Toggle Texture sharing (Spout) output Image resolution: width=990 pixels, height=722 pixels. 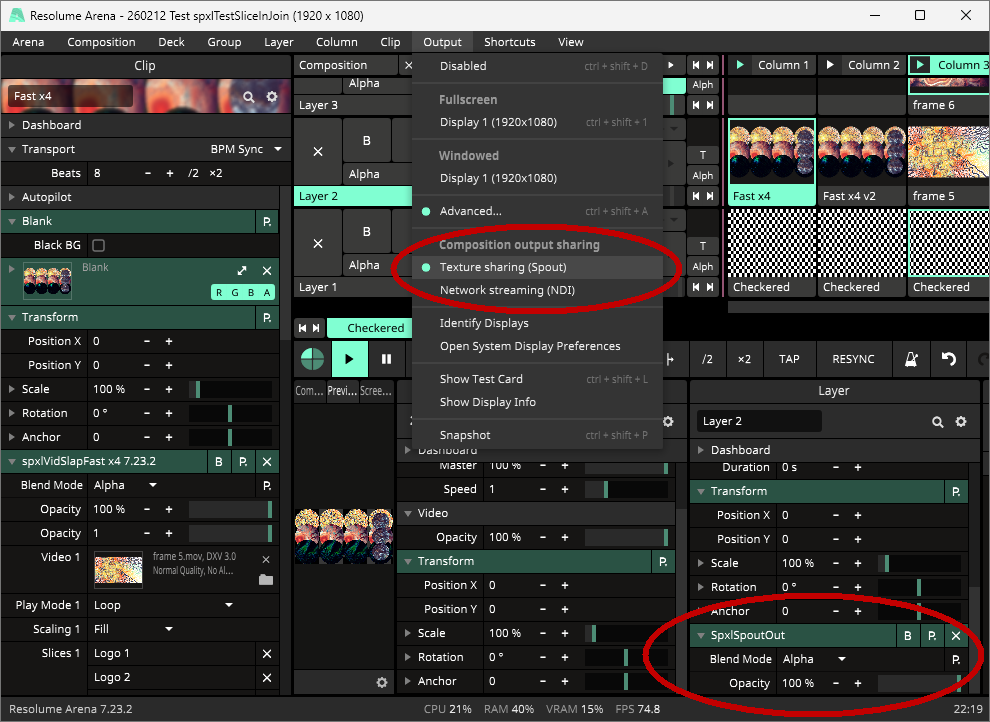503,267
